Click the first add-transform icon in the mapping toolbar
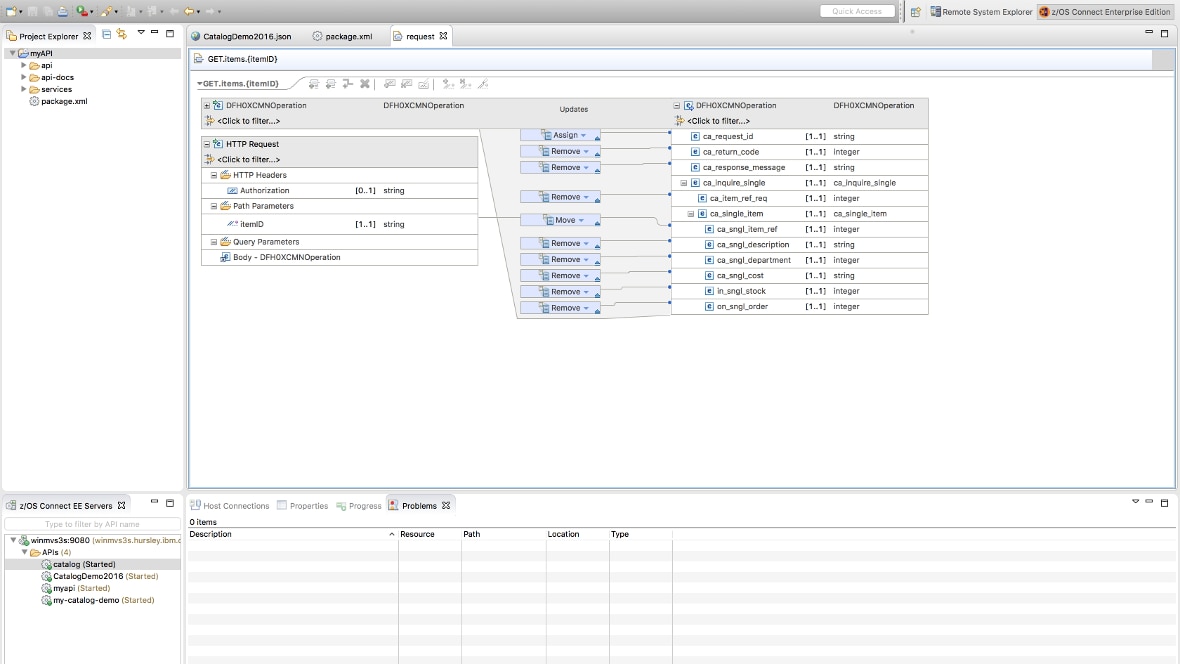This screenshot has width=1180, height=664. pos(313,85)
